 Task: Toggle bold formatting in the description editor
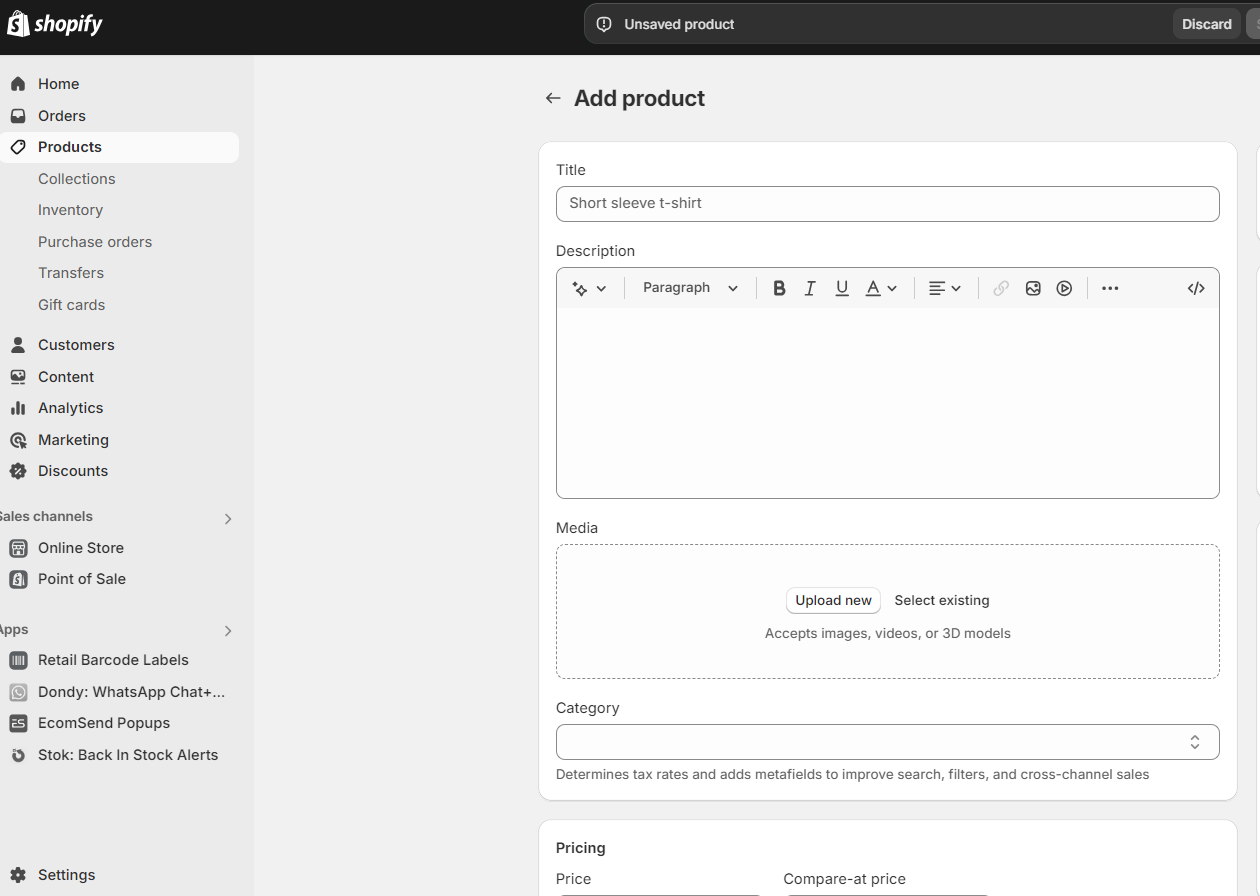point(779,288)
